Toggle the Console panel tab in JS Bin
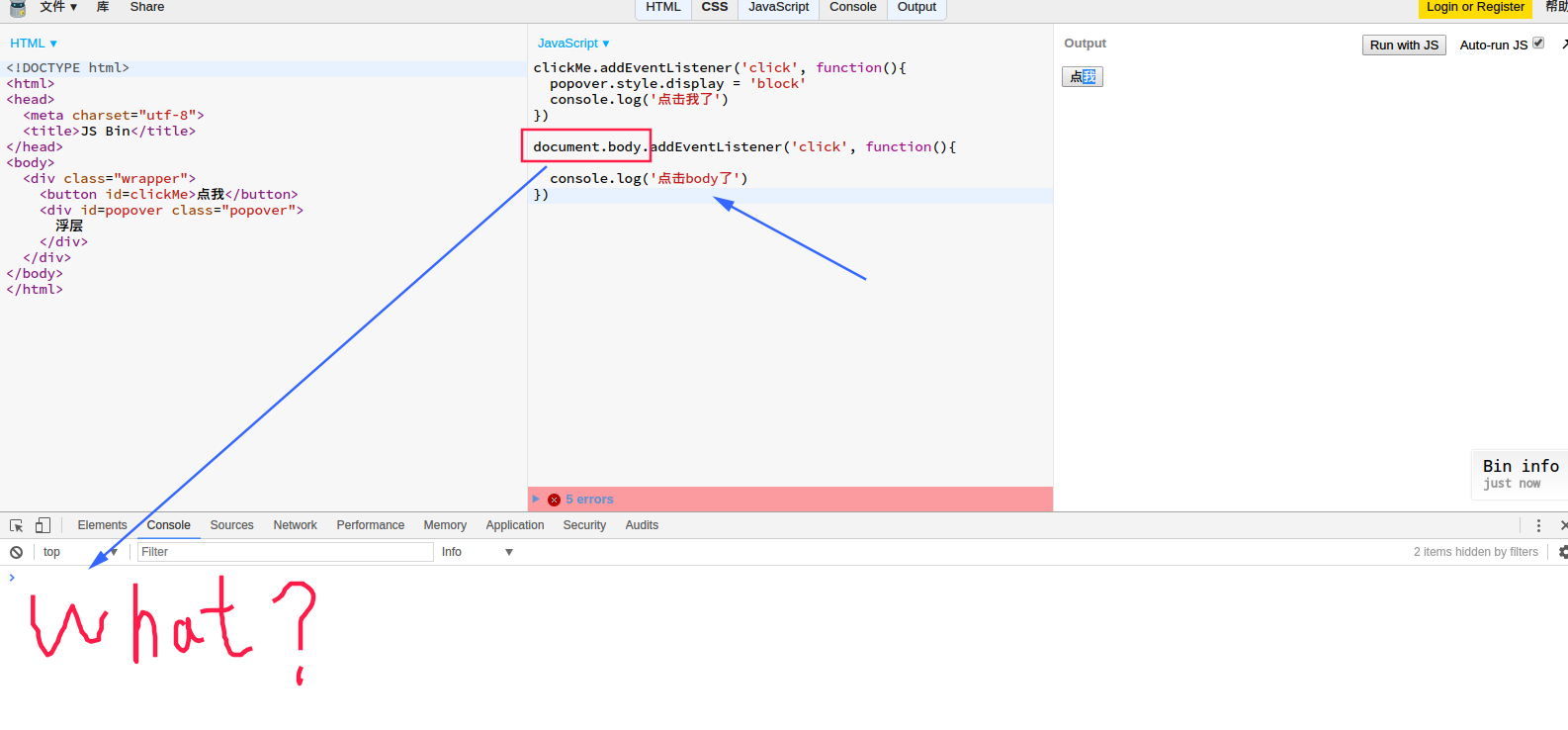 [853, 8]
